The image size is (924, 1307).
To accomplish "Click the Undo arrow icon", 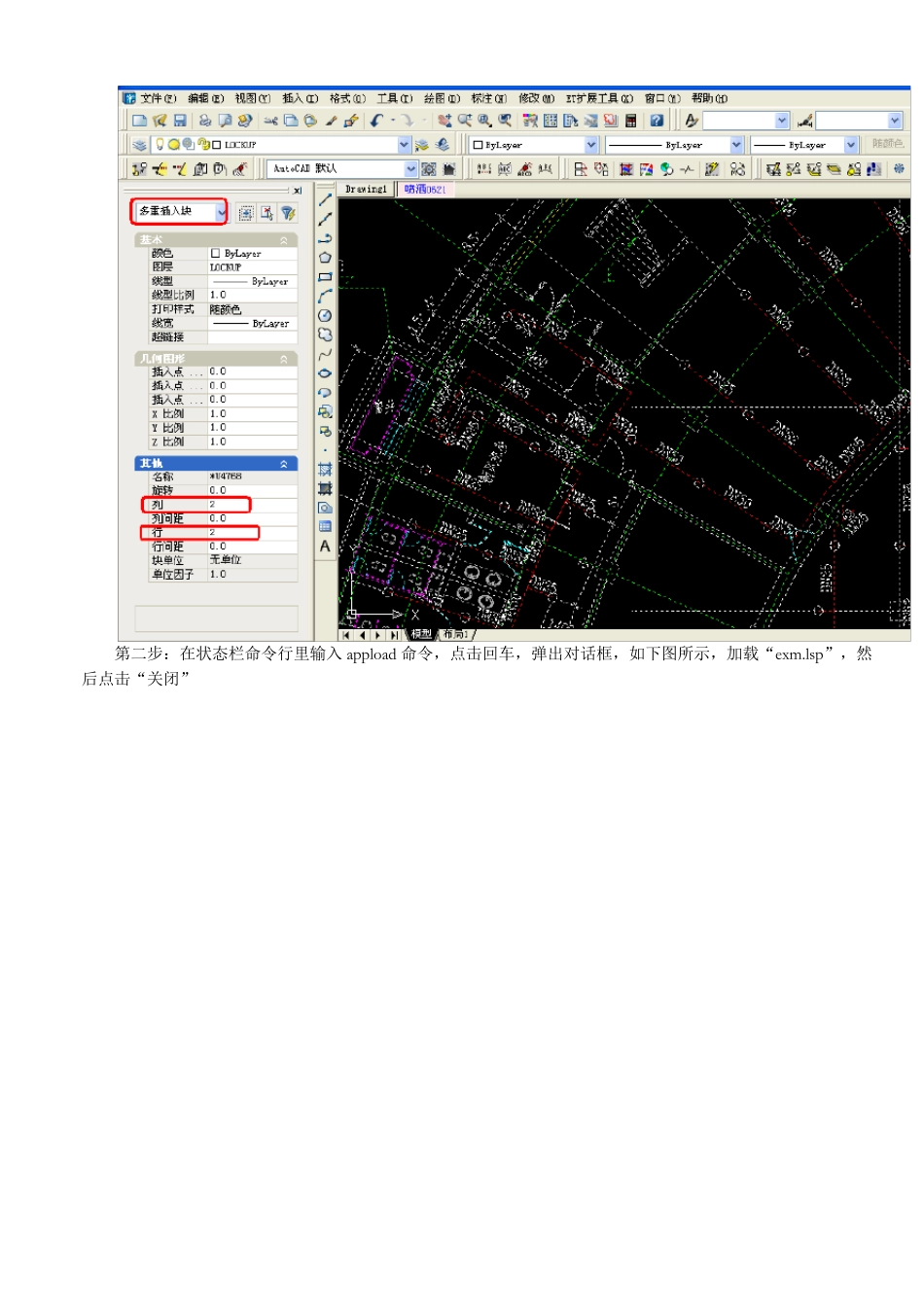I will [x=376, y=121].
